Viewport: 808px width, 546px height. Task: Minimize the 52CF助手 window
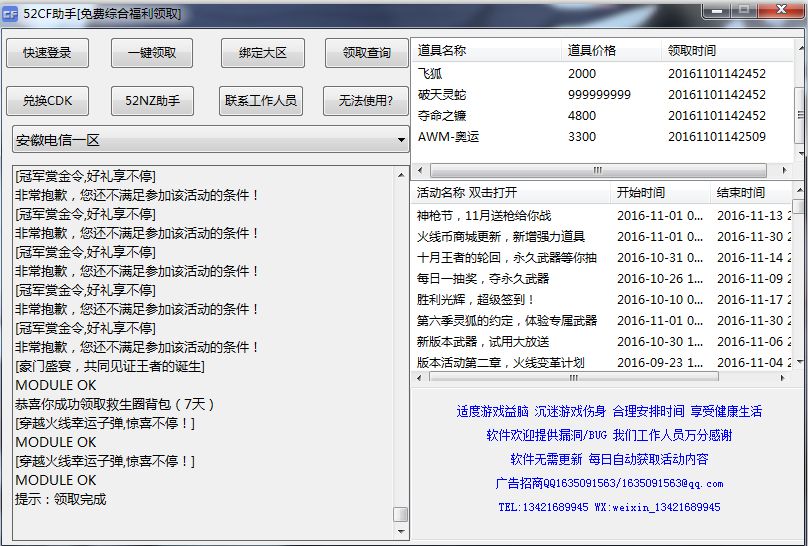click(717, 11)
